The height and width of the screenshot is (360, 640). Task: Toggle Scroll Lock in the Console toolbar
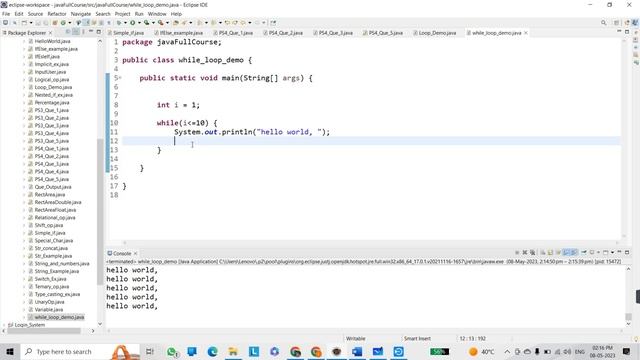(x=550, y=252)
